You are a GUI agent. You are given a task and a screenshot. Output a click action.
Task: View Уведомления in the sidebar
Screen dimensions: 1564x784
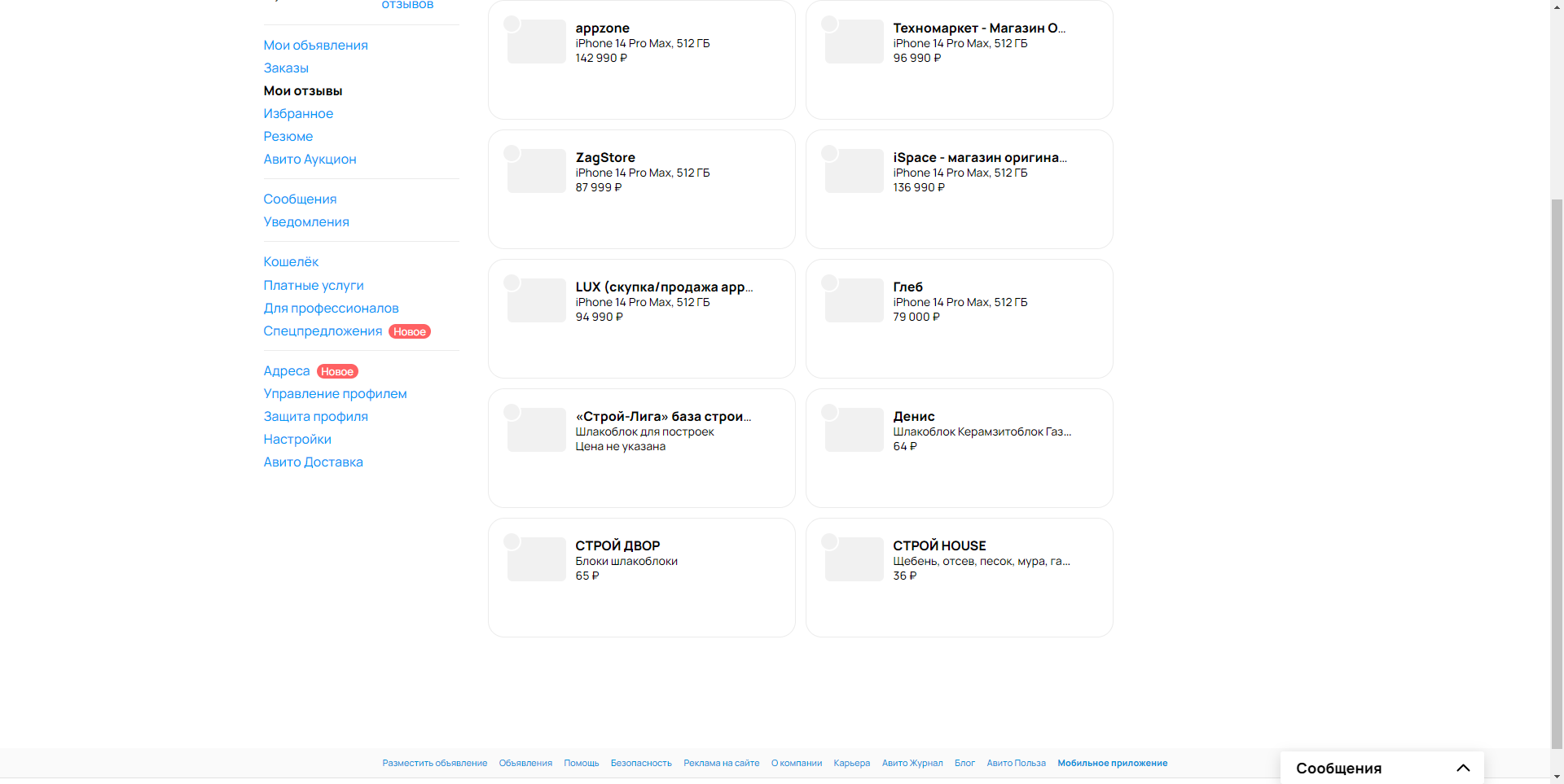[x=306, y=221]
